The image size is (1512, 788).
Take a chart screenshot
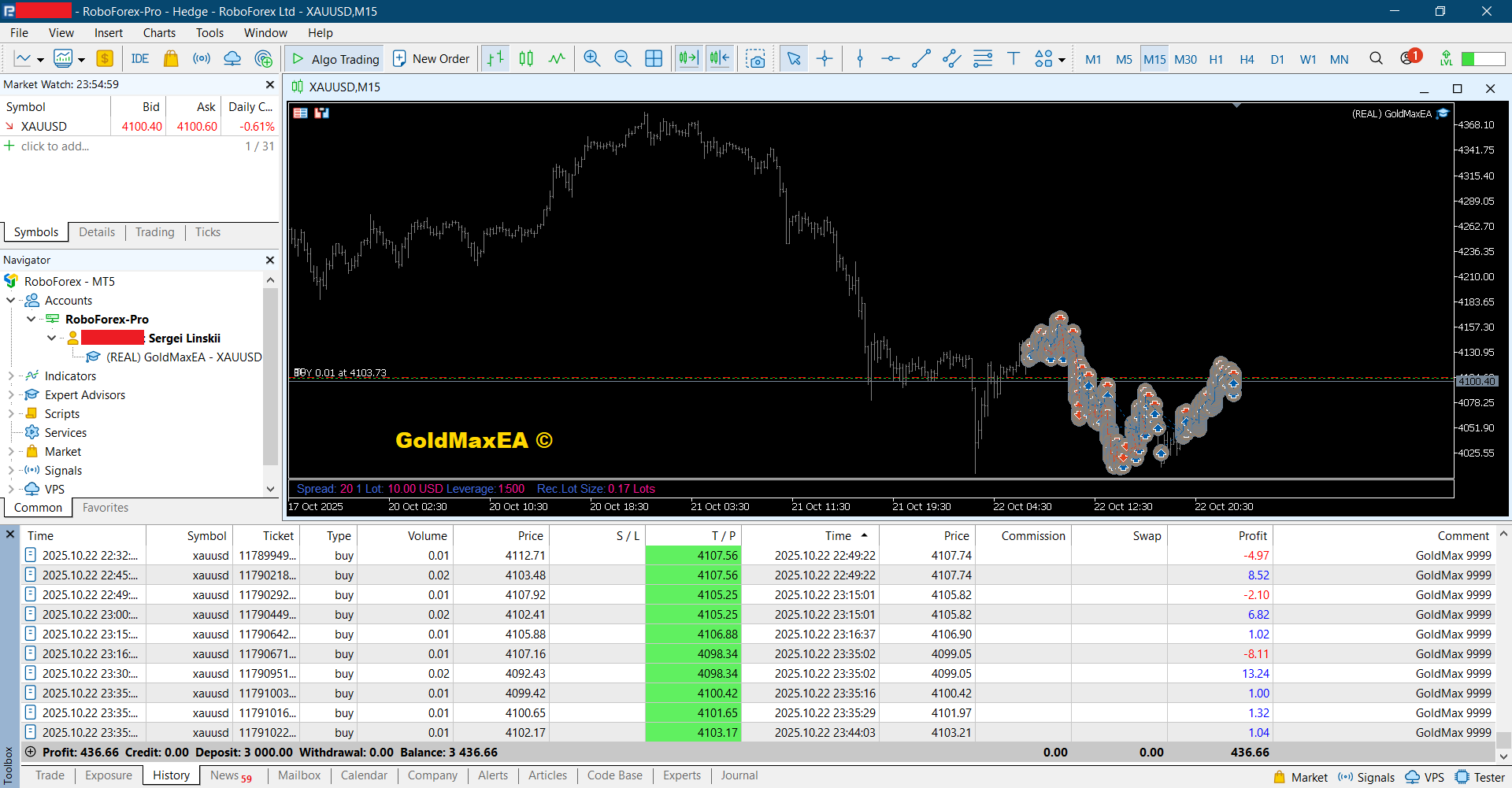[756, 59]
